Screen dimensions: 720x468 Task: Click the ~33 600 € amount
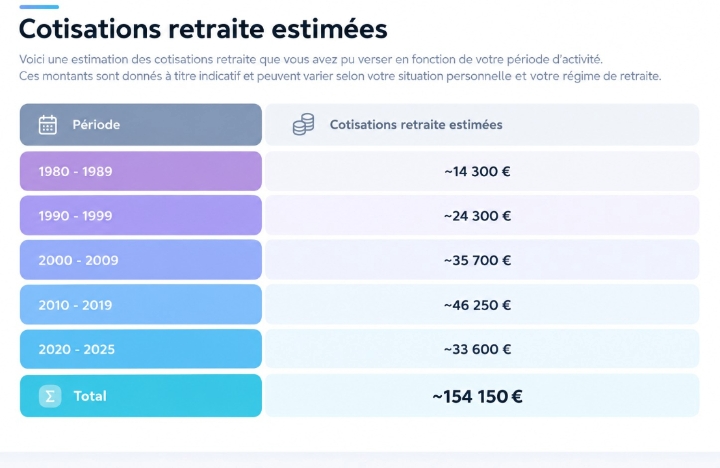pyautogui.click(x=477, y=349)
